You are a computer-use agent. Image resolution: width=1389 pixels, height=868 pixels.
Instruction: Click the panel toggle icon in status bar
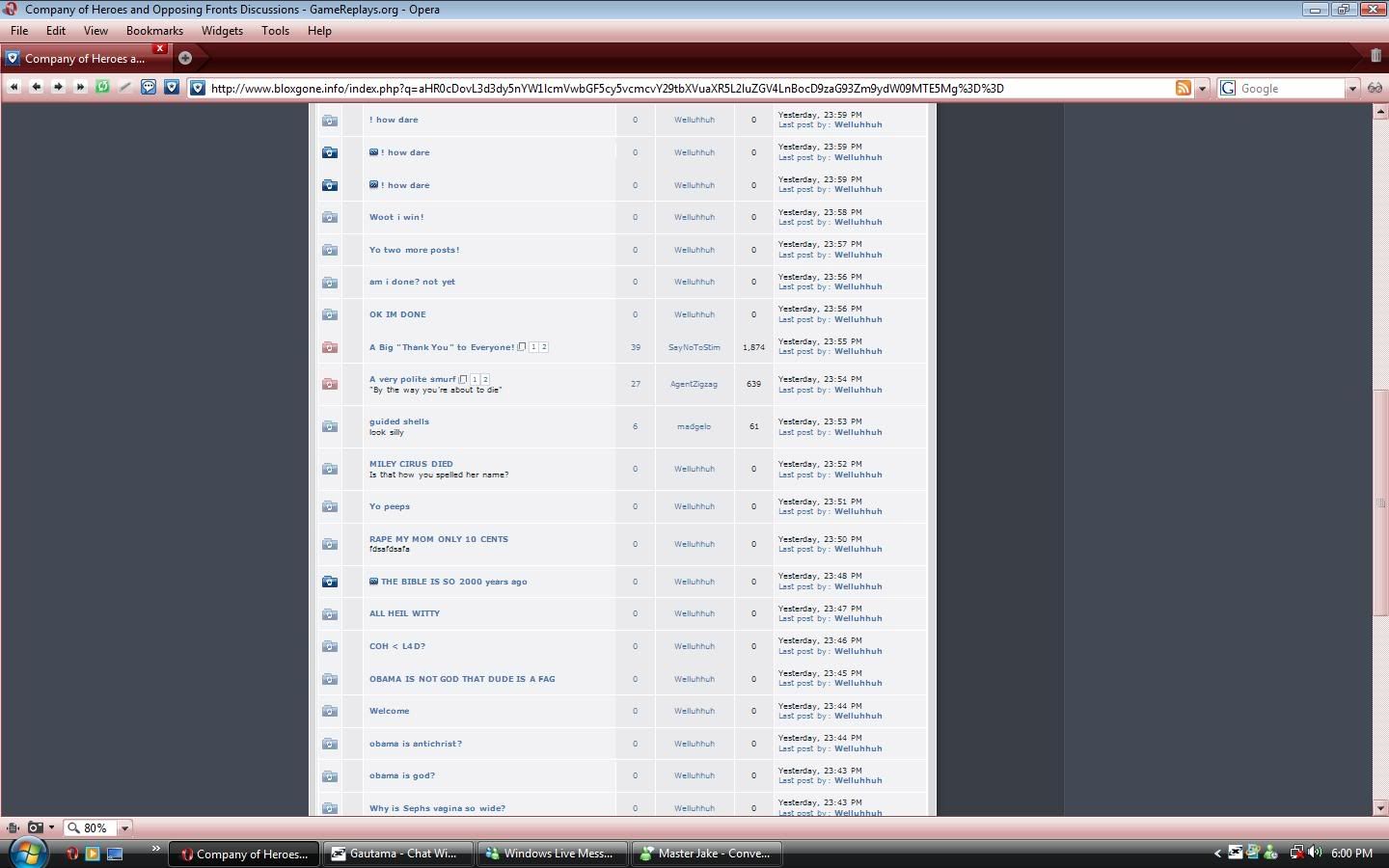[x=13, y=827]
